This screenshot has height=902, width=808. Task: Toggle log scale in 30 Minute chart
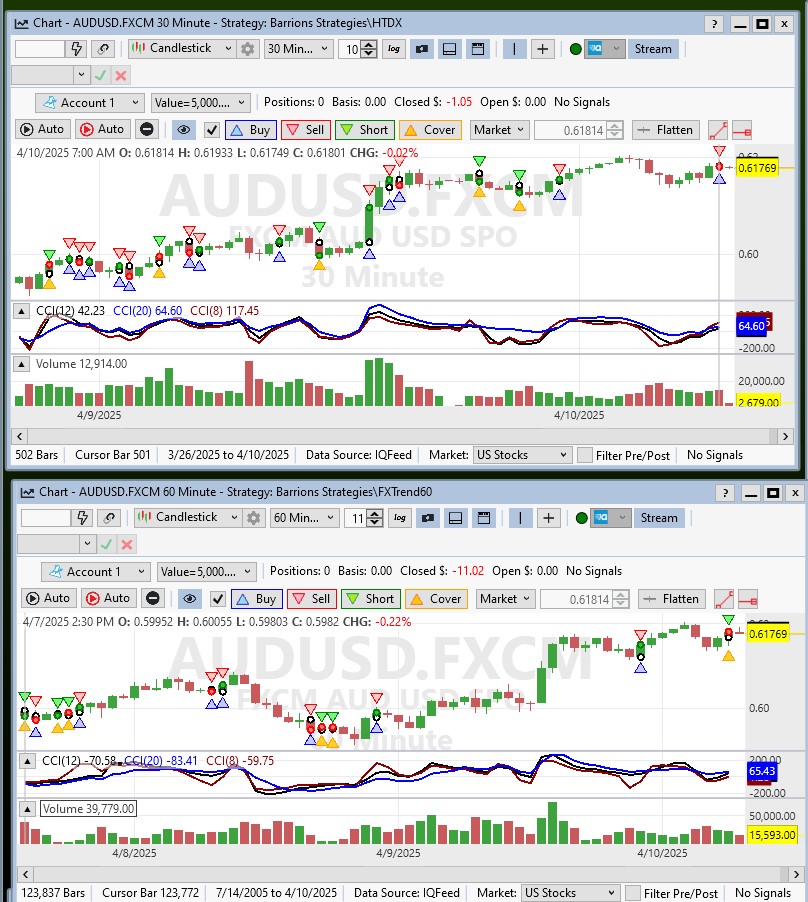point(394,49)
